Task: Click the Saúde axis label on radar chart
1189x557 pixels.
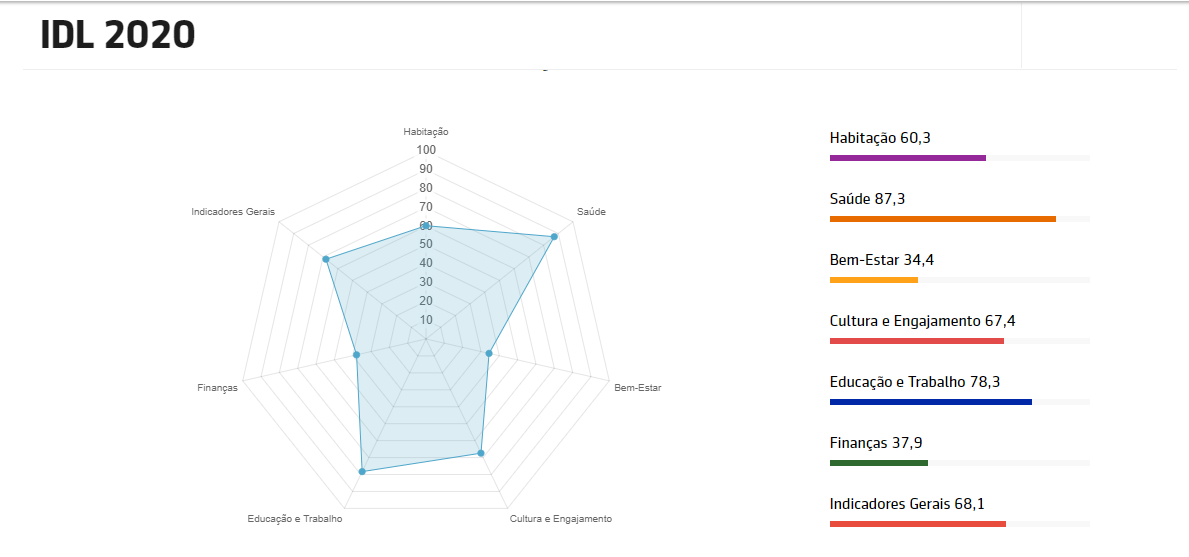Action: pos(591,212)
